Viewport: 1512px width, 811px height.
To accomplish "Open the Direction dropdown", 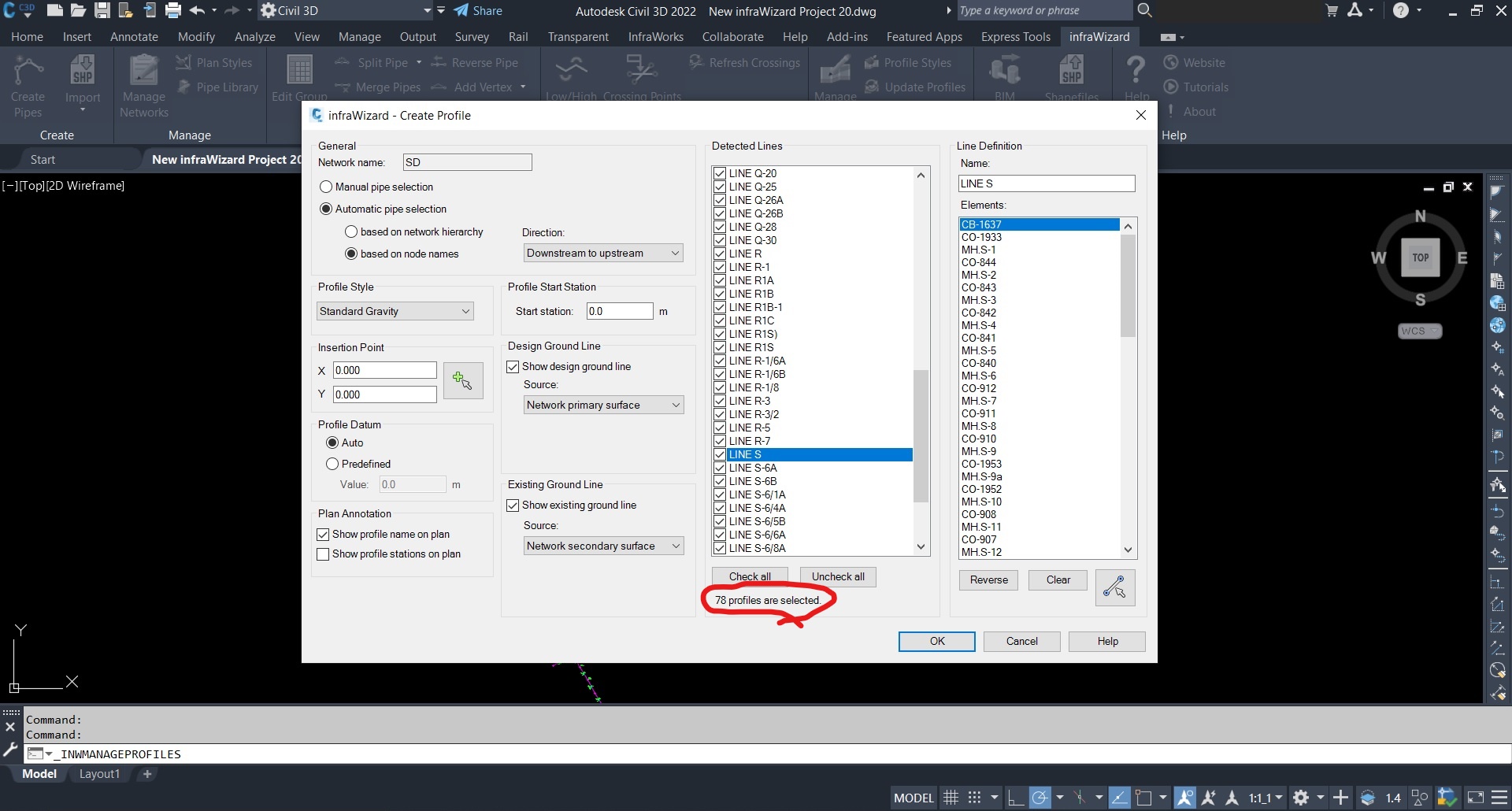I will [602, 254].
